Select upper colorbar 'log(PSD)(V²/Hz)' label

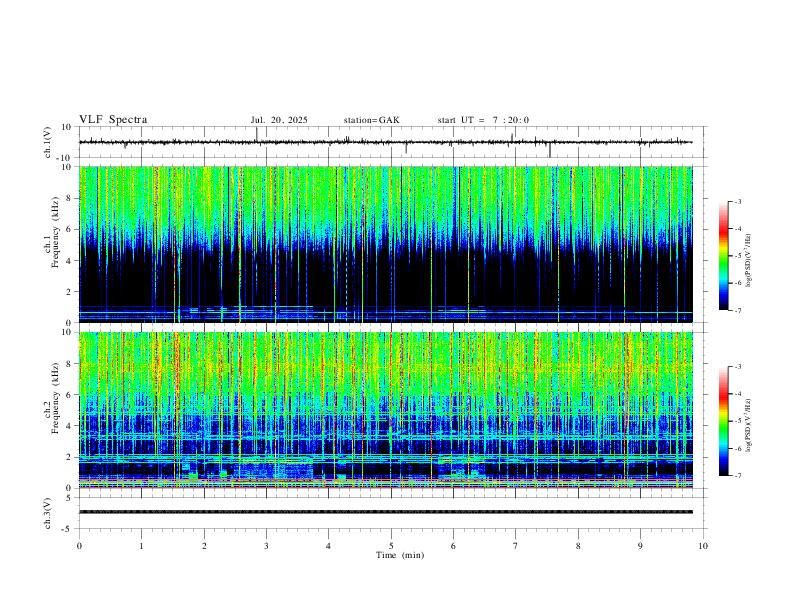tap(749, 261)
